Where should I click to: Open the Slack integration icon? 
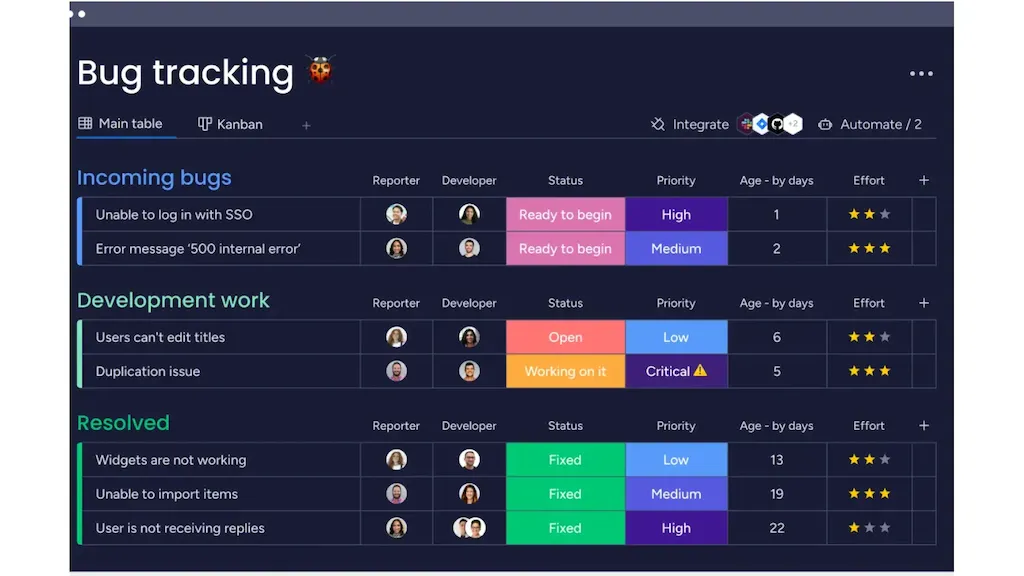coord(746,124)
